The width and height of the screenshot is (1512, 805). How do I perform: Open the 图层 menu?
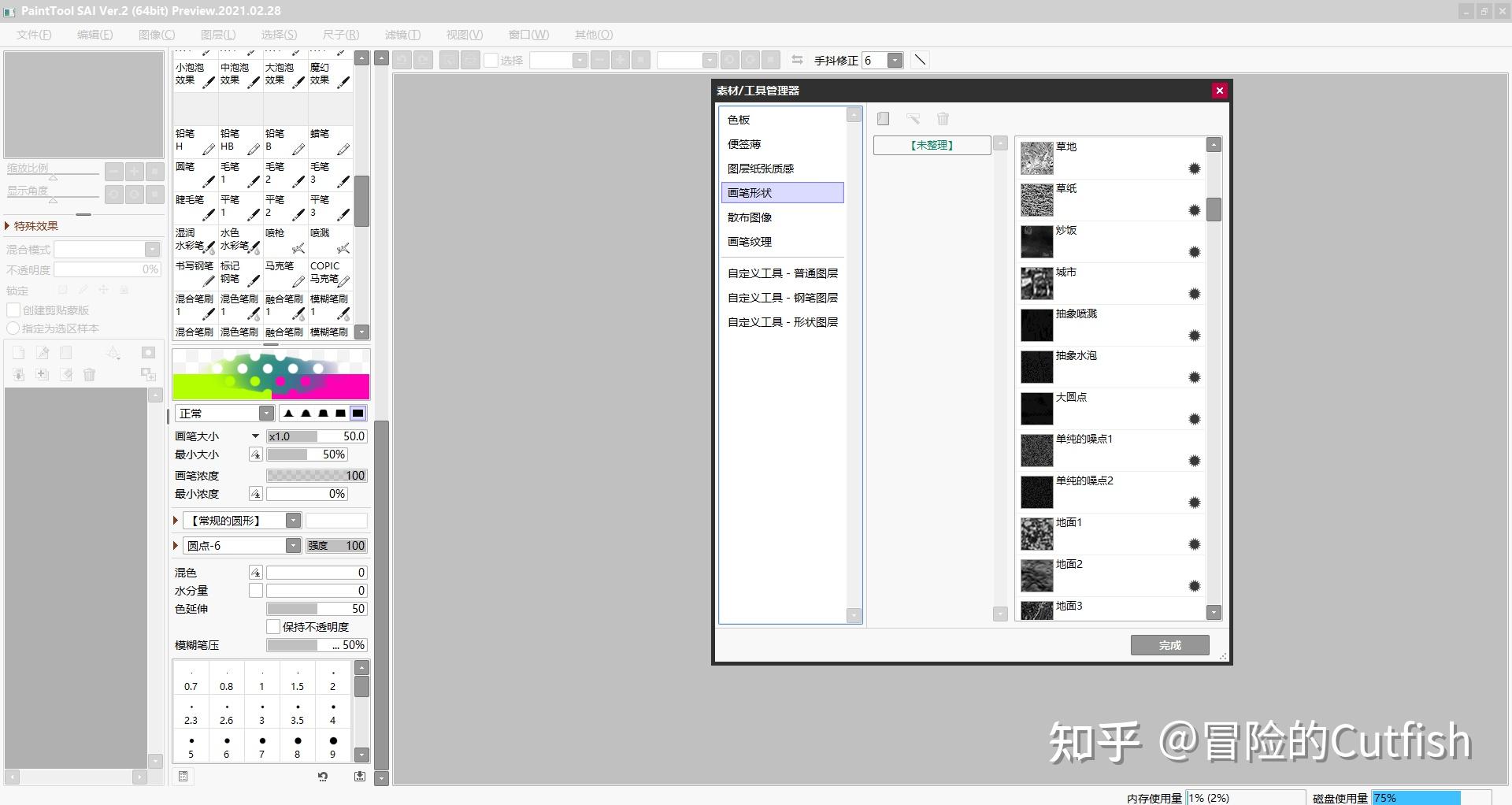click(217, 34)
